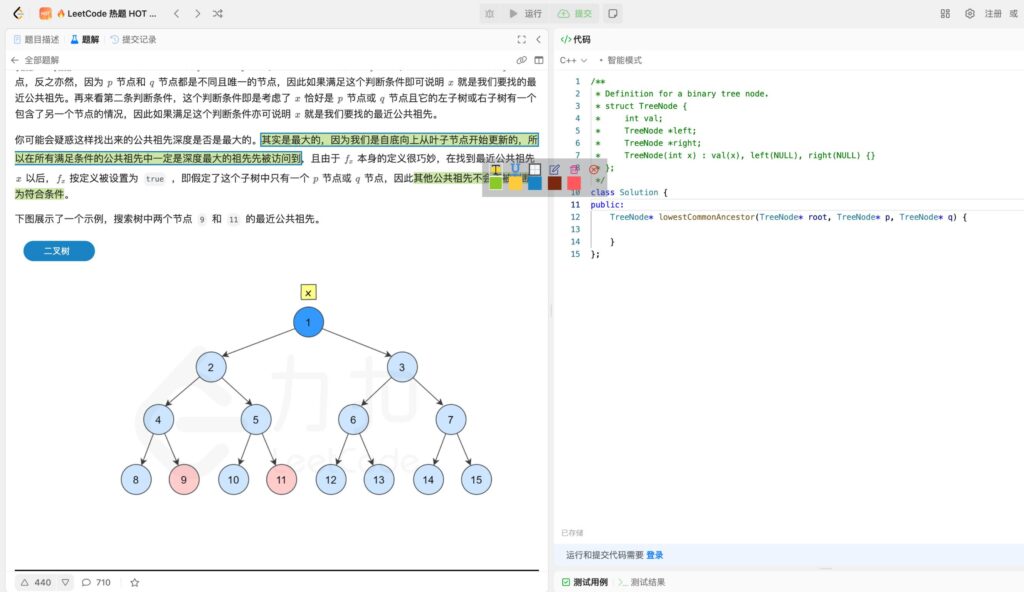Click the LeetCode logo icon

(x=18, y=13)
